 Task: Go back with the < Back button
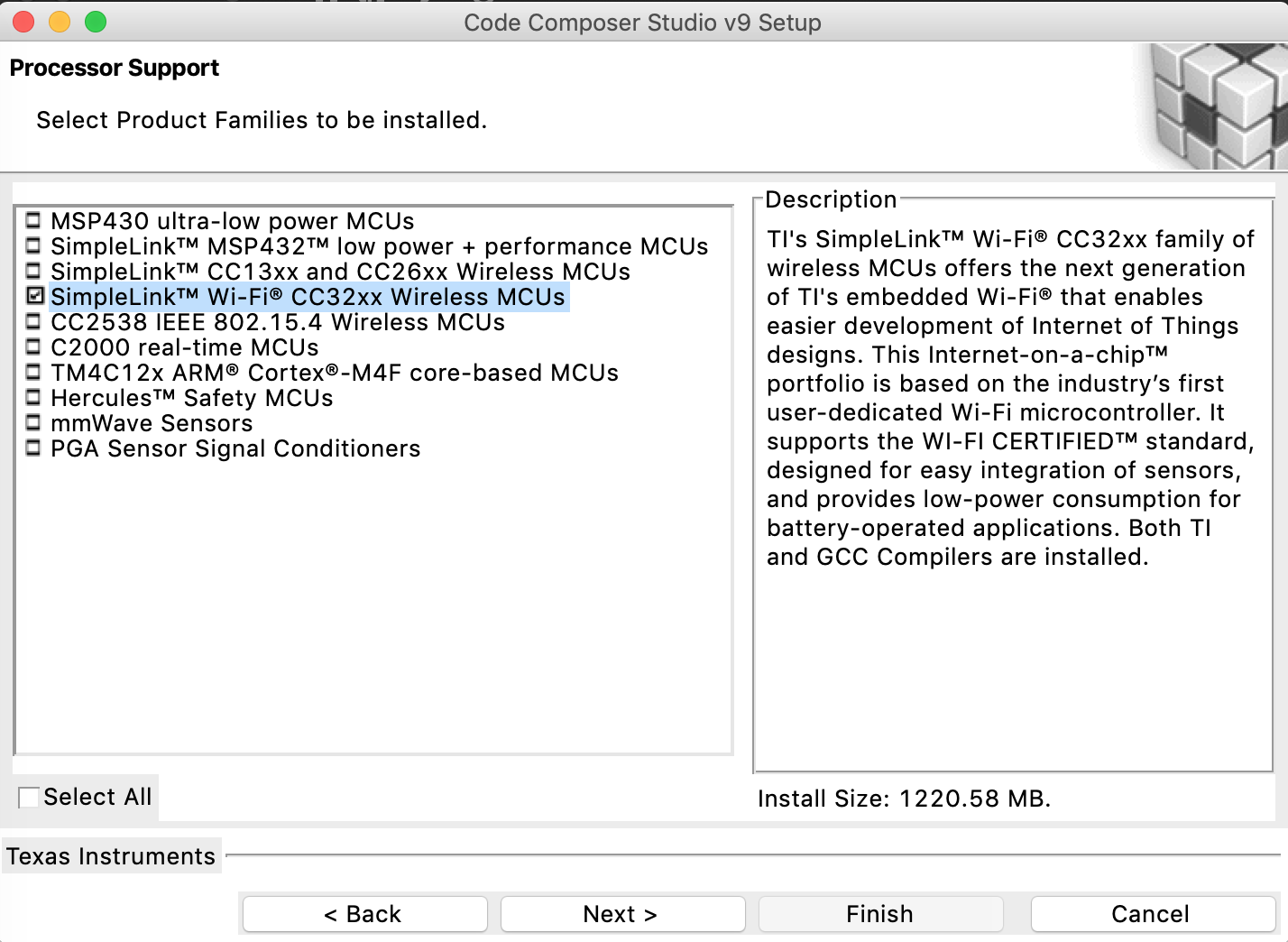pos(365,914)
